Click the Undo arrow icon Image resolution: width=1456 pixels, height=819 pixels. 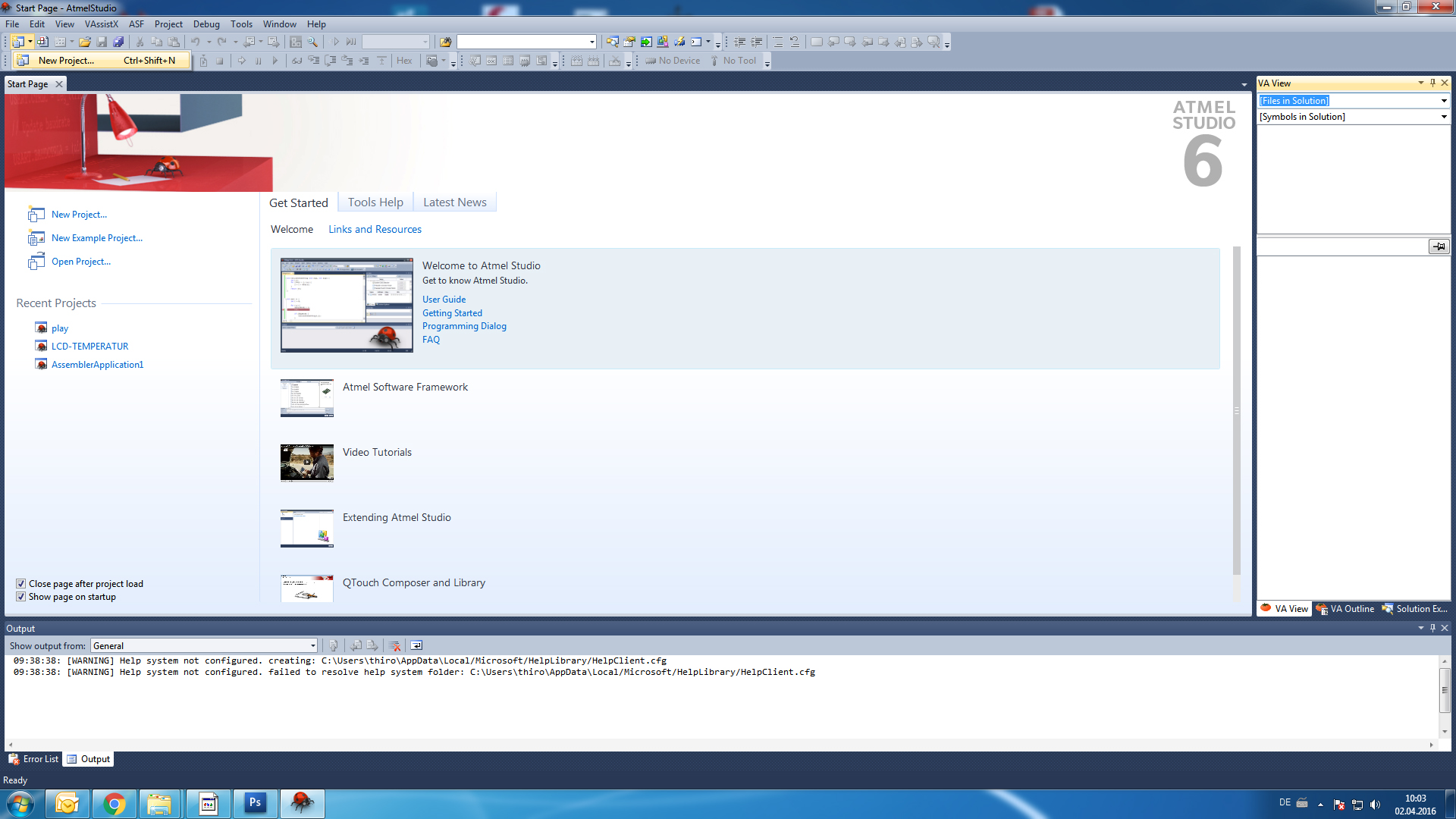196,42
